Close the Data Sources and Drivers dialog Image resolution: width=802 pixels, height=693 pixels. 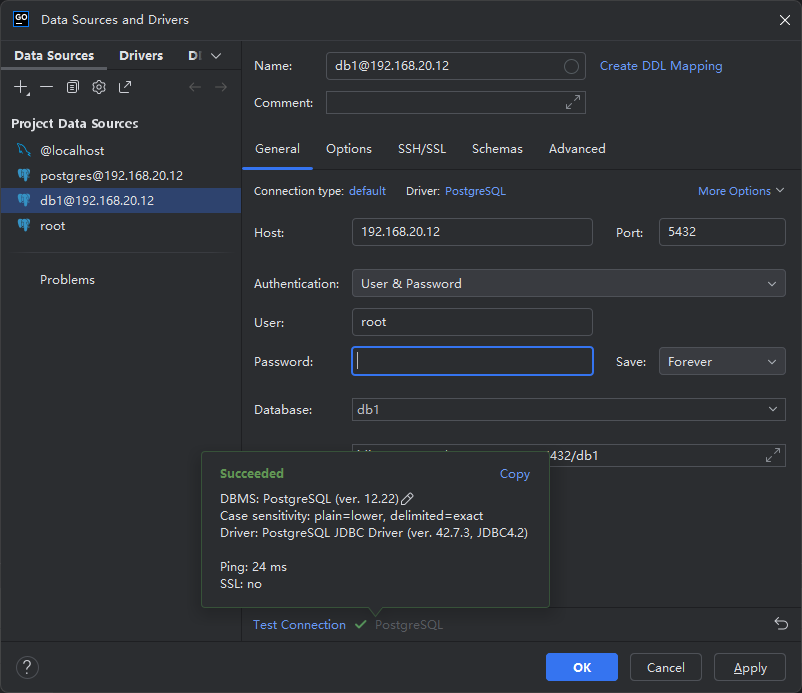click(785, 20)
